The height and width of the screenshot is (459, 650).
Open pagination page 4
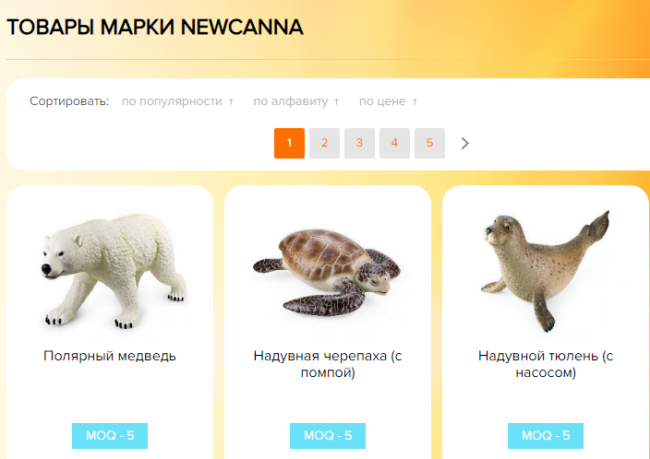coord(395,143)
